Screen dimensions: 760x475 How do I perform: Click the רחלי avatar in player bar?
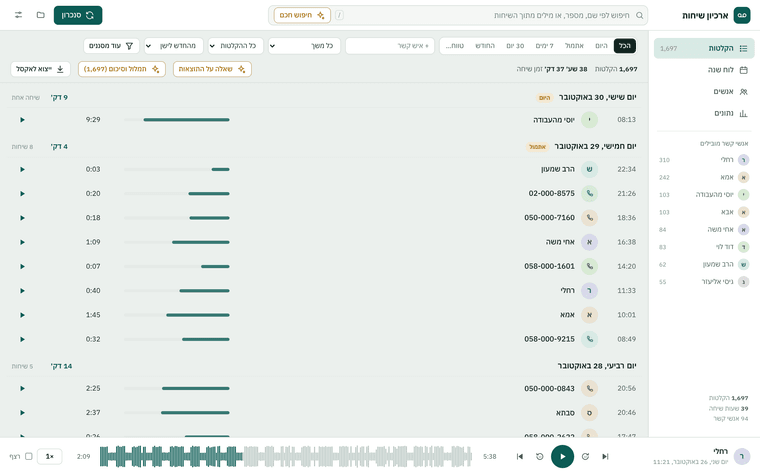pos(742,456)
